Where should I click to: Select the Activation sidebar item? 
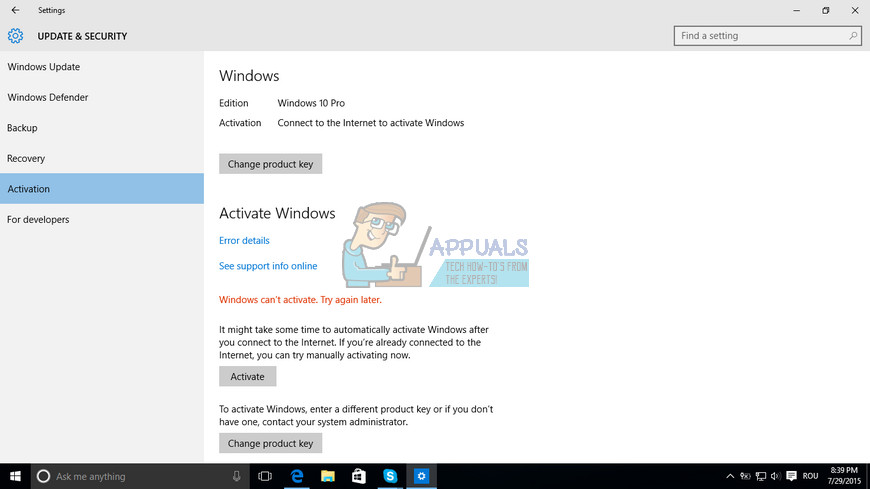[102, 189]
